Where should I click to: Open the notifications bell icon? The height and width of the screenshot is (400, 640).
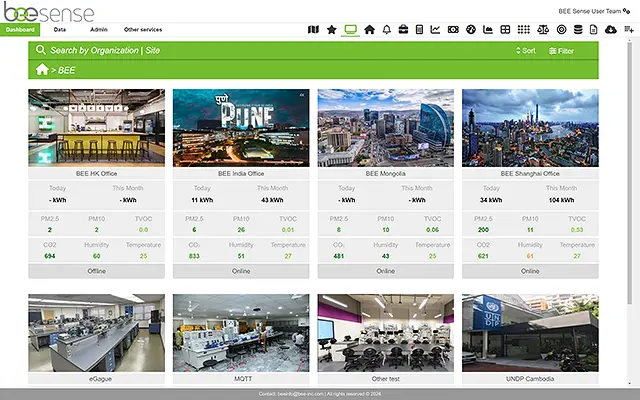(385, 30)
